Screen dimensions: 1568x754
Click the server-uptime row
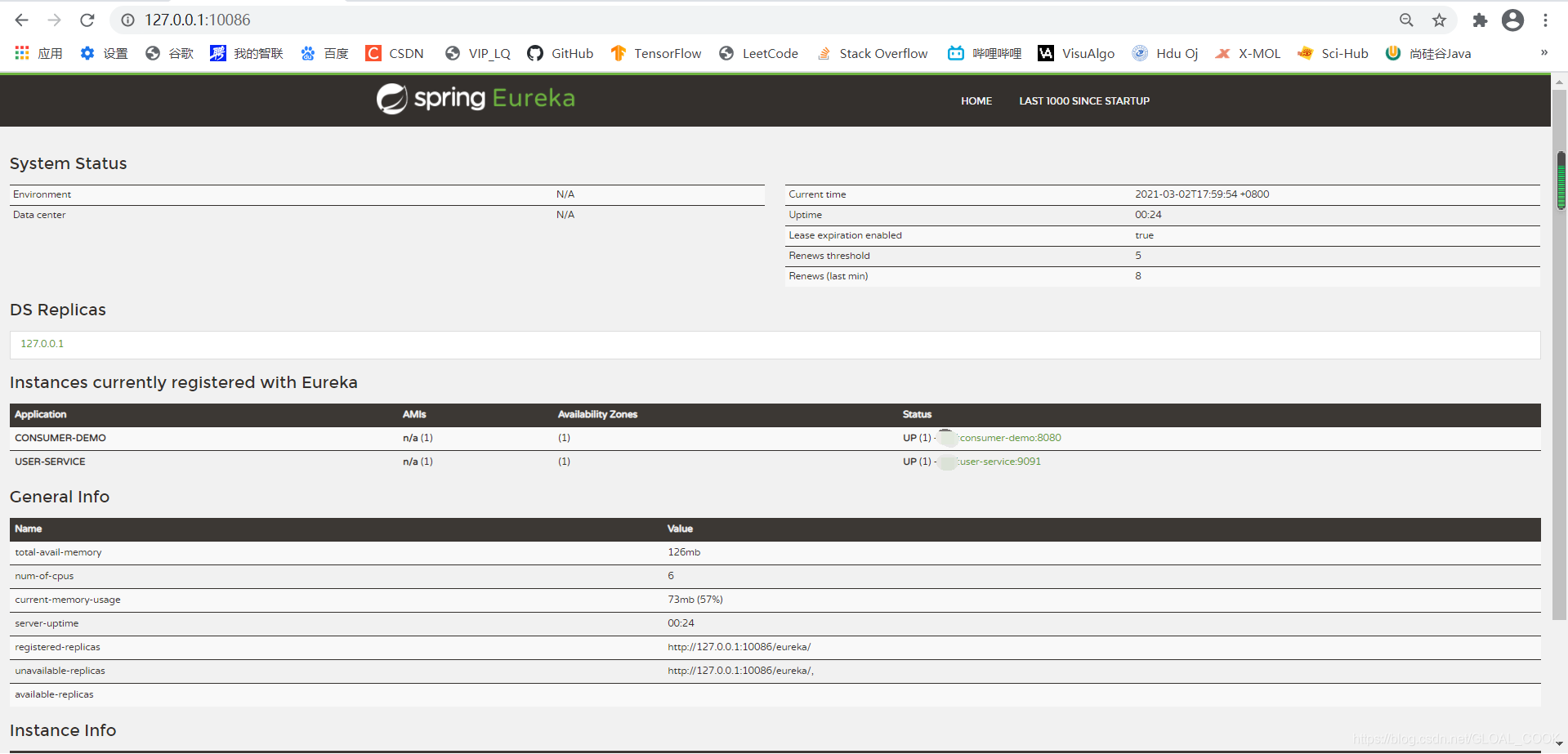(x=775, y=623)
